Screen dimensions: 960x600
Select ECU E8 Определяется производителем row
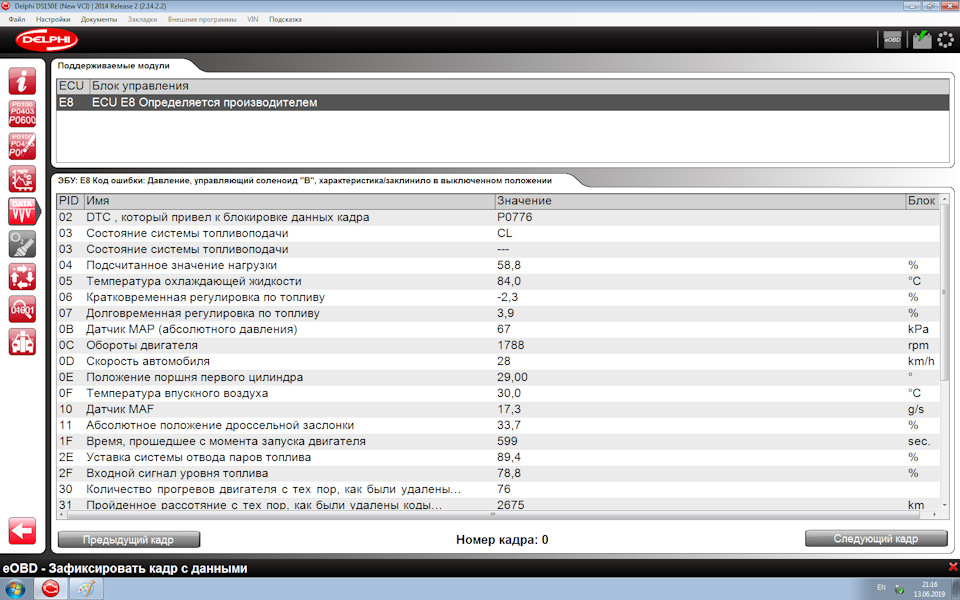pyautogui.click(x=502, y=102)
